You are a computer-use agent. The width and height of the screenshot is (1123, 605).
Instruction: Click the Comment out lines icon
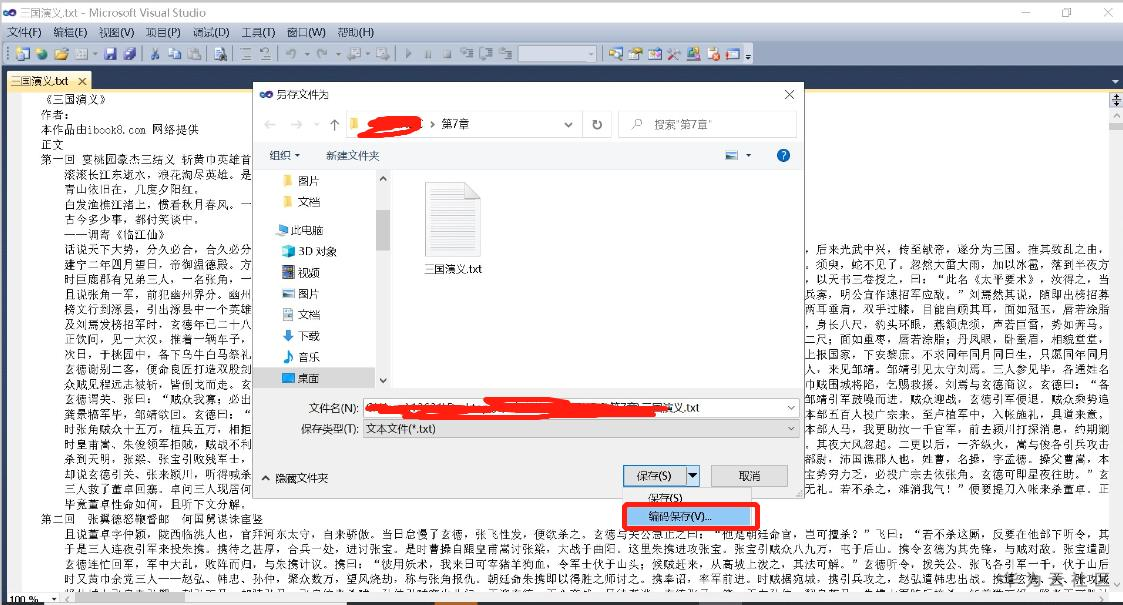pos(246,54)
